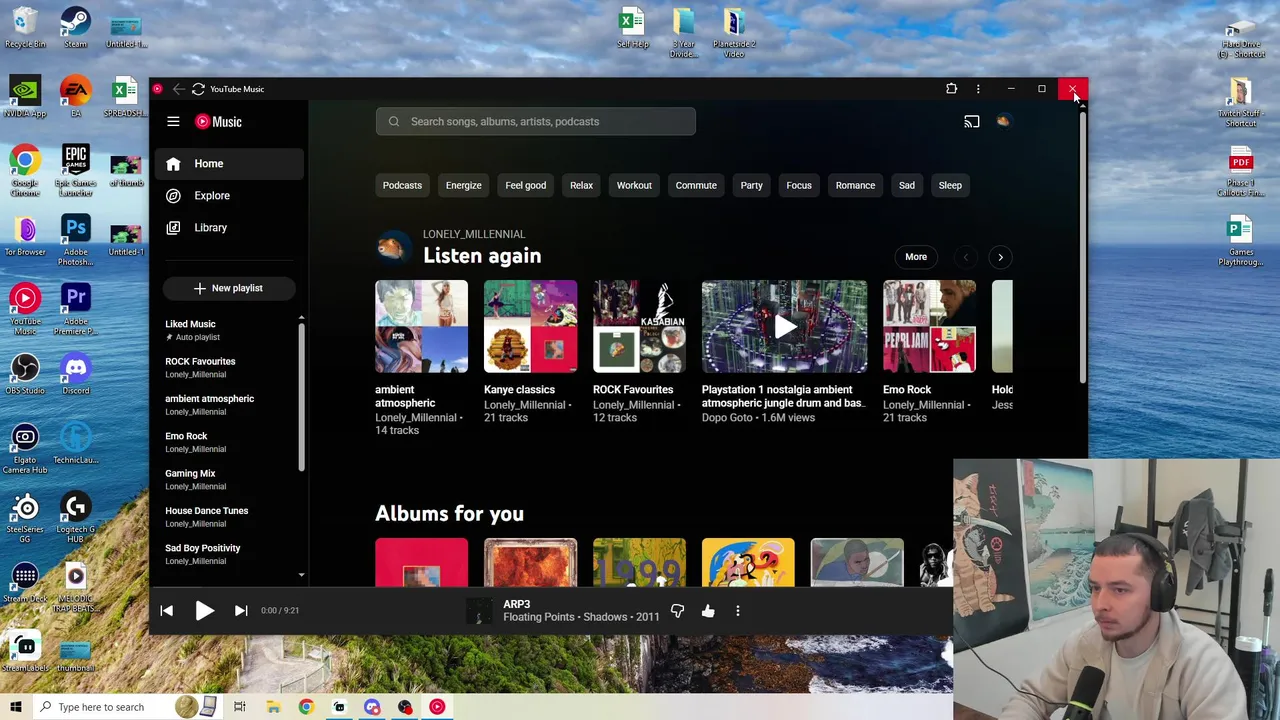Image resolution: width=1280 pixels, height=720 pixels.
Task: Open Google Chrome from the taskbar
Action: coord(306,707)
